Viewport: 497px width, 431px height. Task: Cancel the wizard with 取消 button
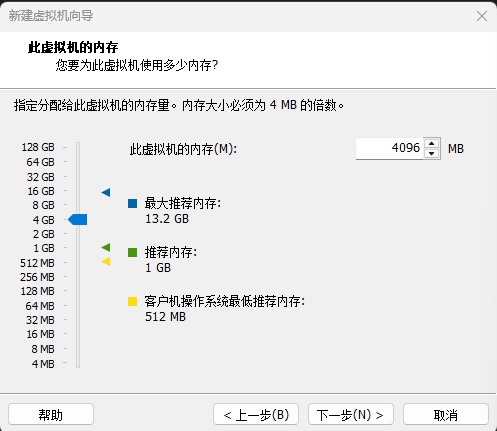pyautogui.click(x=446, y=414)
